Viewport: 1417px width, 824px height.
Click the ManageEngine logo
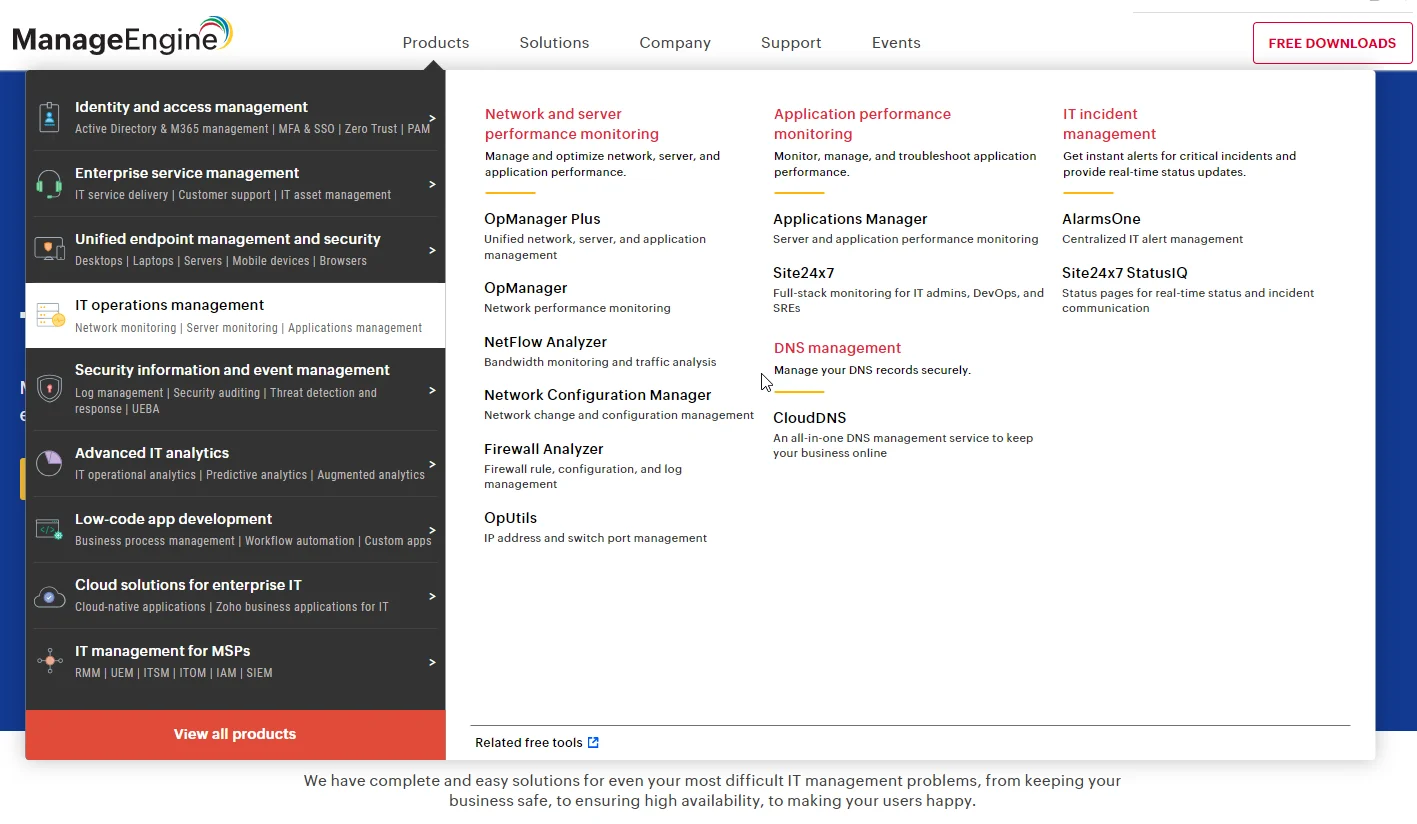point(122,36)
